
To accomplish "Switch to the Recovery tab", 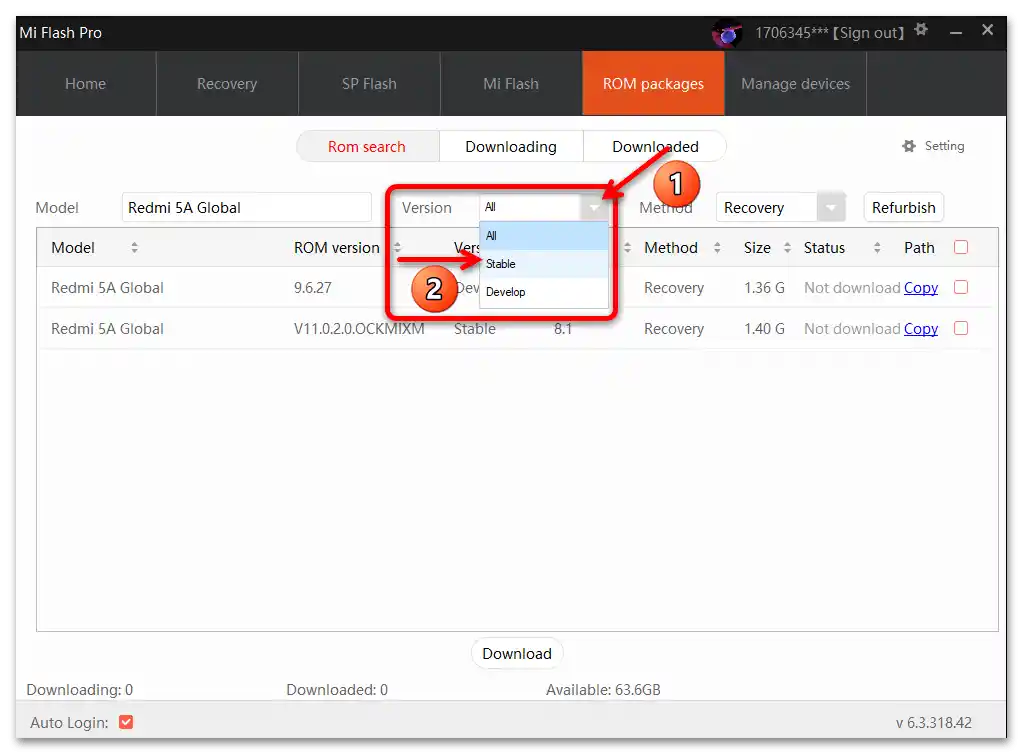I will click(x=227, y=83).
